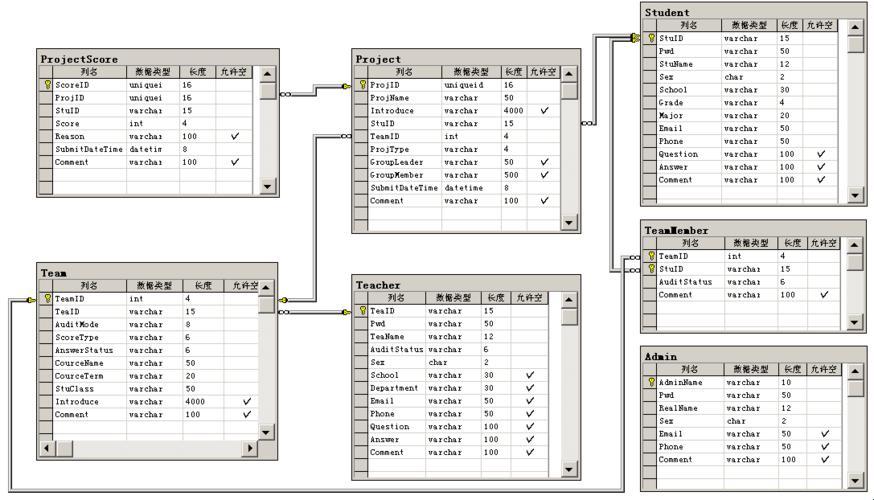Click the scroll down arrow in ProjectScore table
The width and height of the screenshot is (874, 500).
268,186
